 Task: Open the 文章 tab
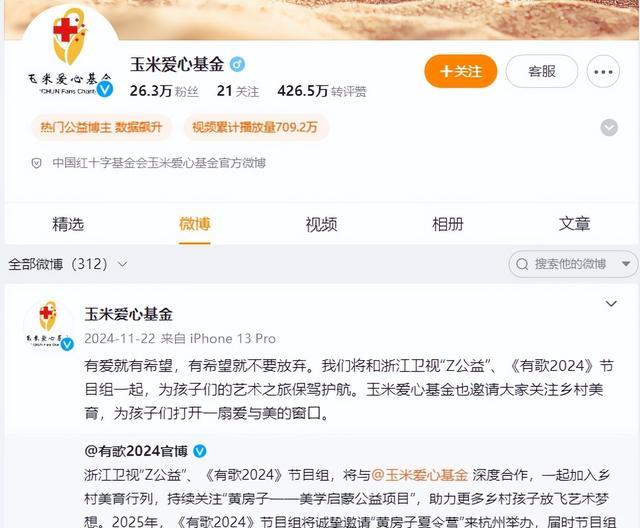pyautogui.click(x=574, y=224)
